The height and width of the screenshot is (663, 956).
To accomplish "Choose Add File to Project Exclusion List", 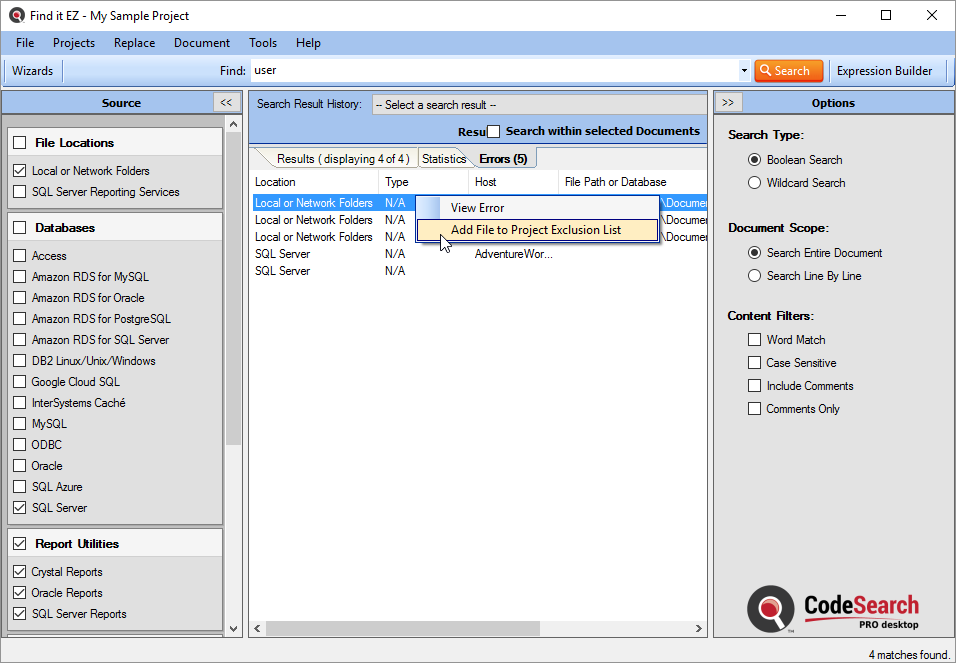I will [536, 230].
